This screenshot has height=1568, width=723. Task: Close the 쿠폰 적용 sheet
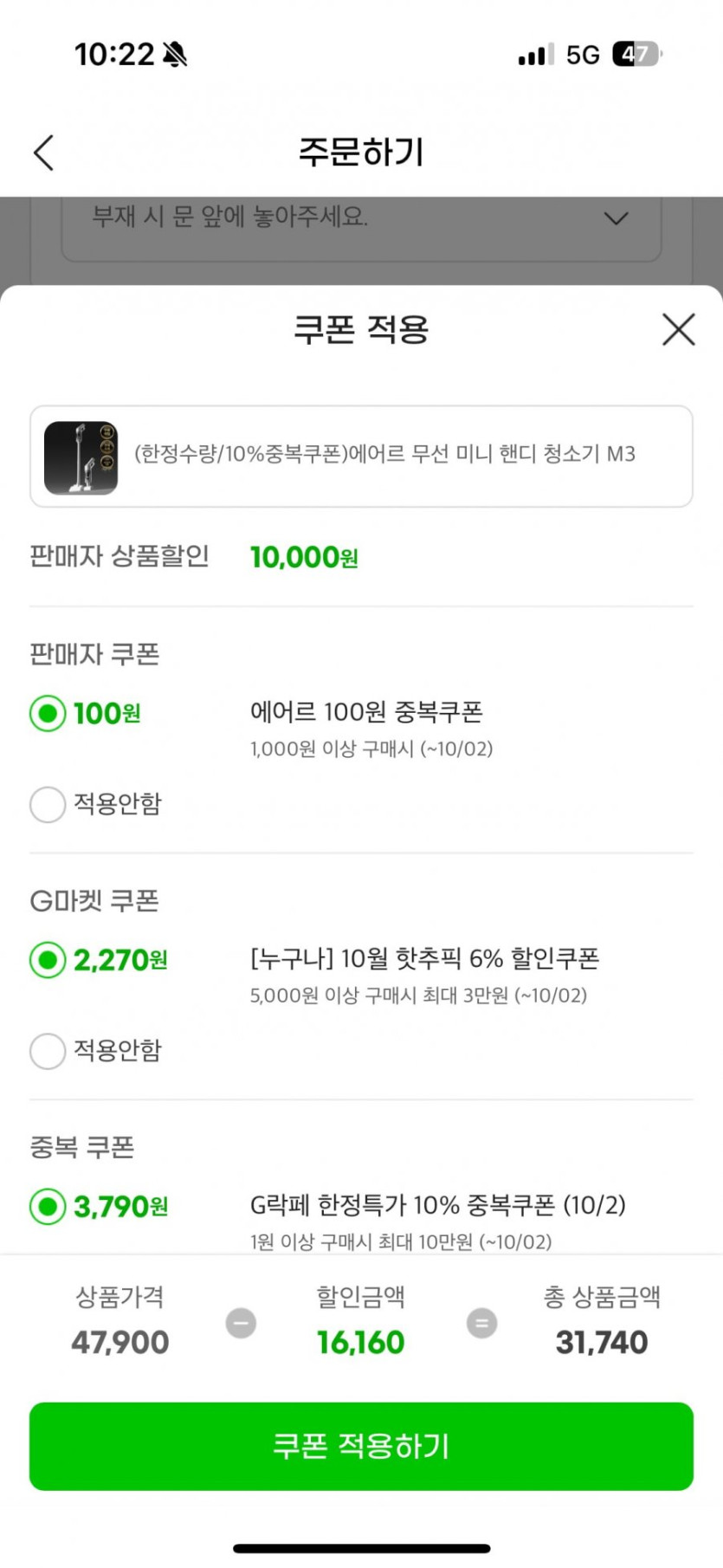click(x=678, y=330)
